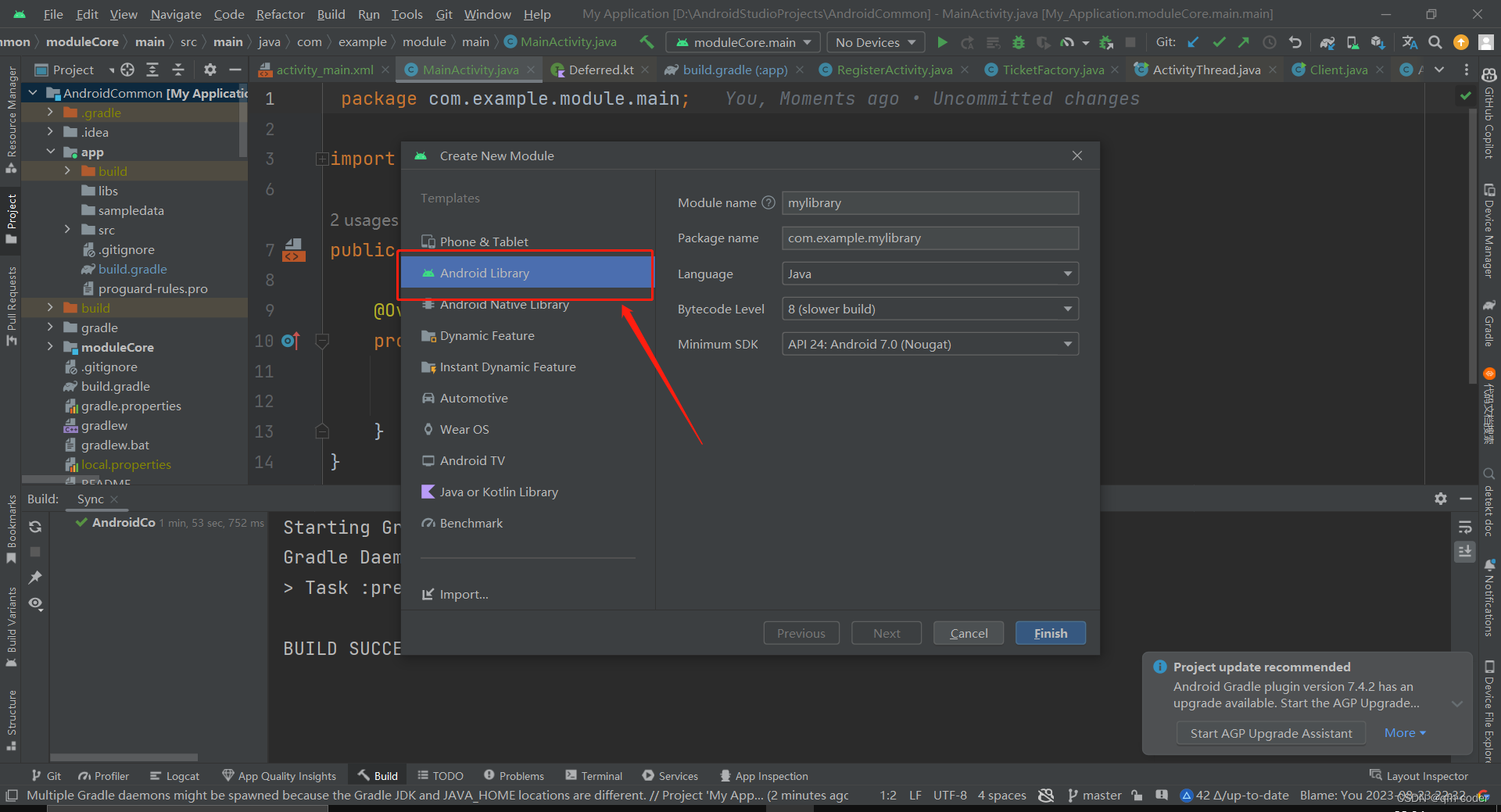Click the user account avatar icon
Viewport: 1501px width, 812px height.
1485,42
